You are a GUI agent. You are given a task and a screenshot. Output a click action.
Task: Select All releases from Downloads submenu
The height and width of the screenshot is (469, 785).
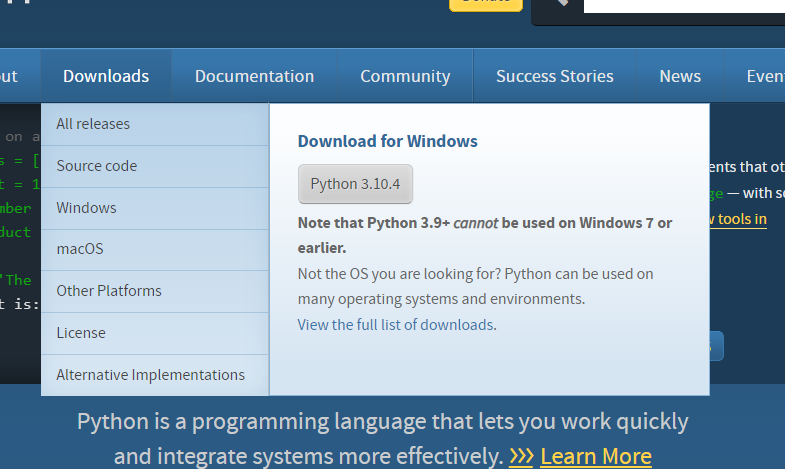pyautogui.click(x=155, y=124)
